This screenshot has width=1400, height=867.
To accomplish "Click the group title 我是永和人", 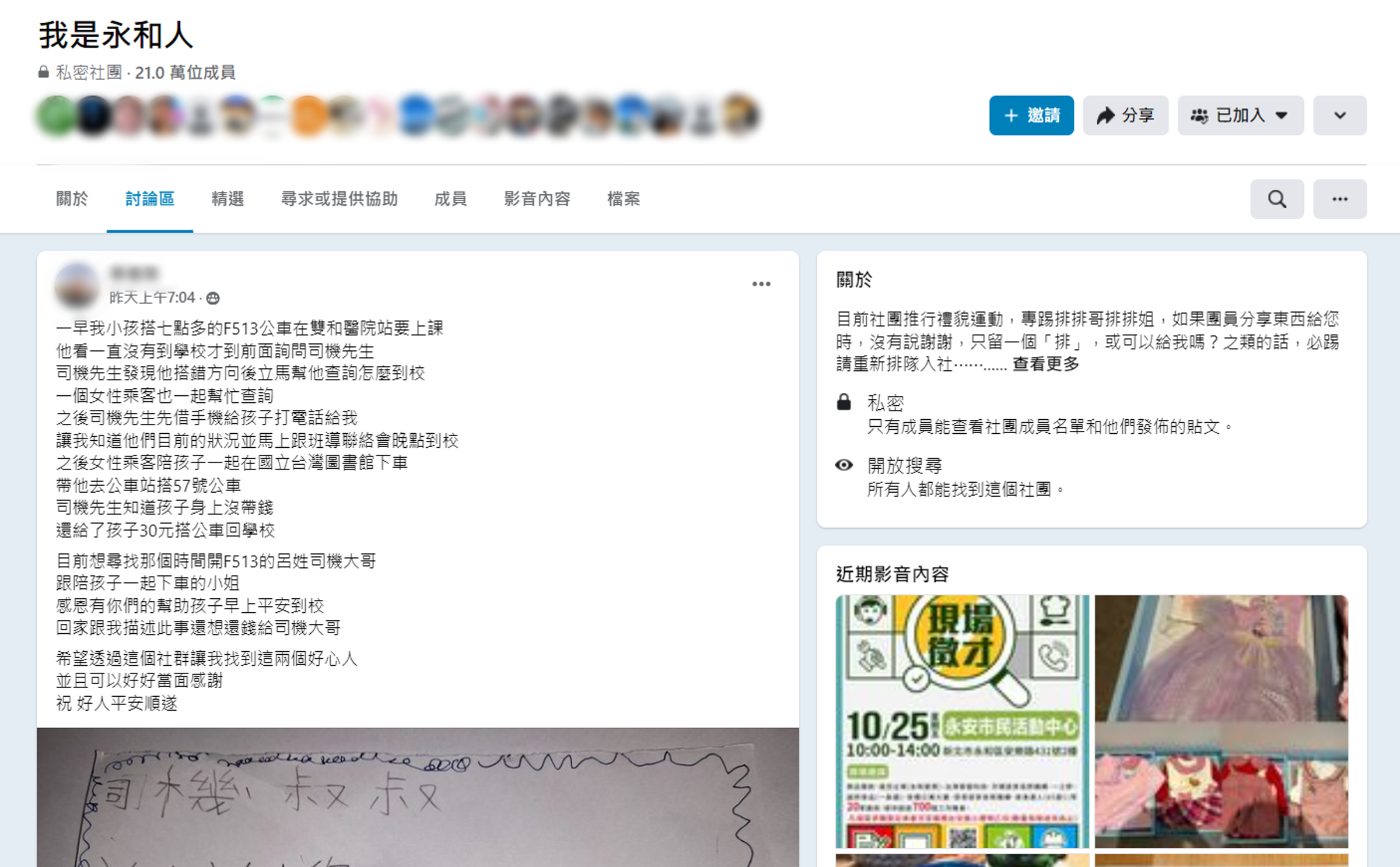I will coord(116,35).
